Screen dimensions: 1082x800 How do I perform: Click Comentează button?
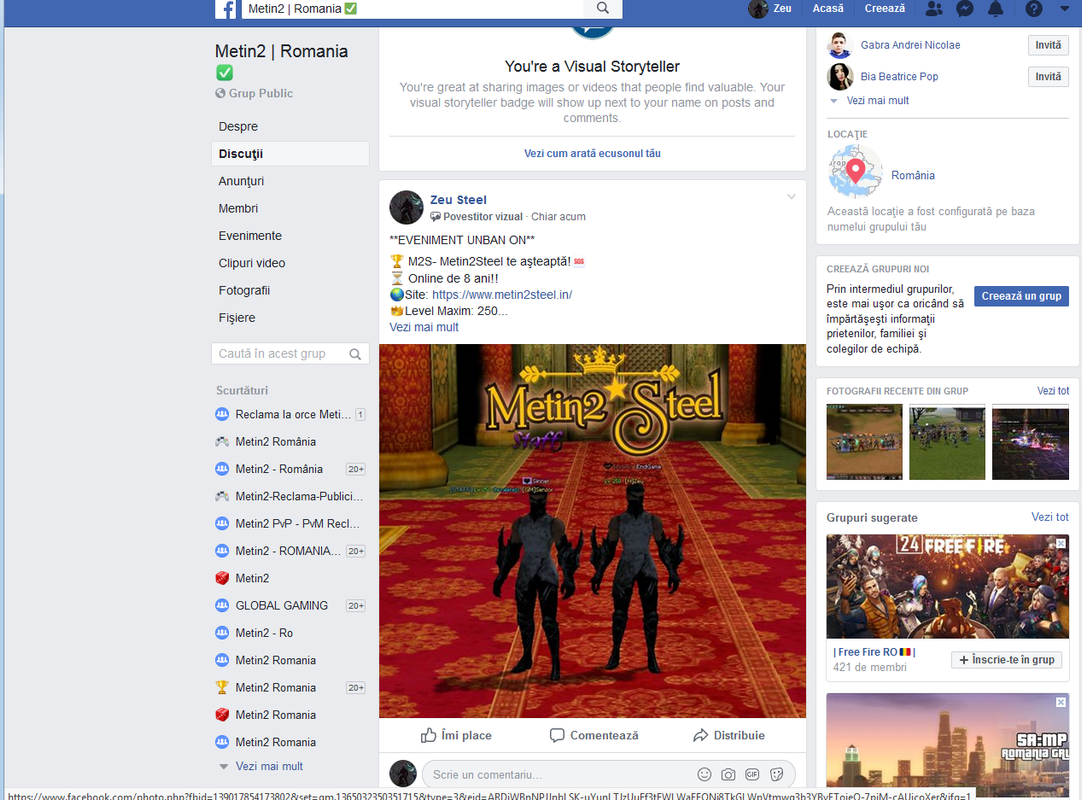(593, 735)
